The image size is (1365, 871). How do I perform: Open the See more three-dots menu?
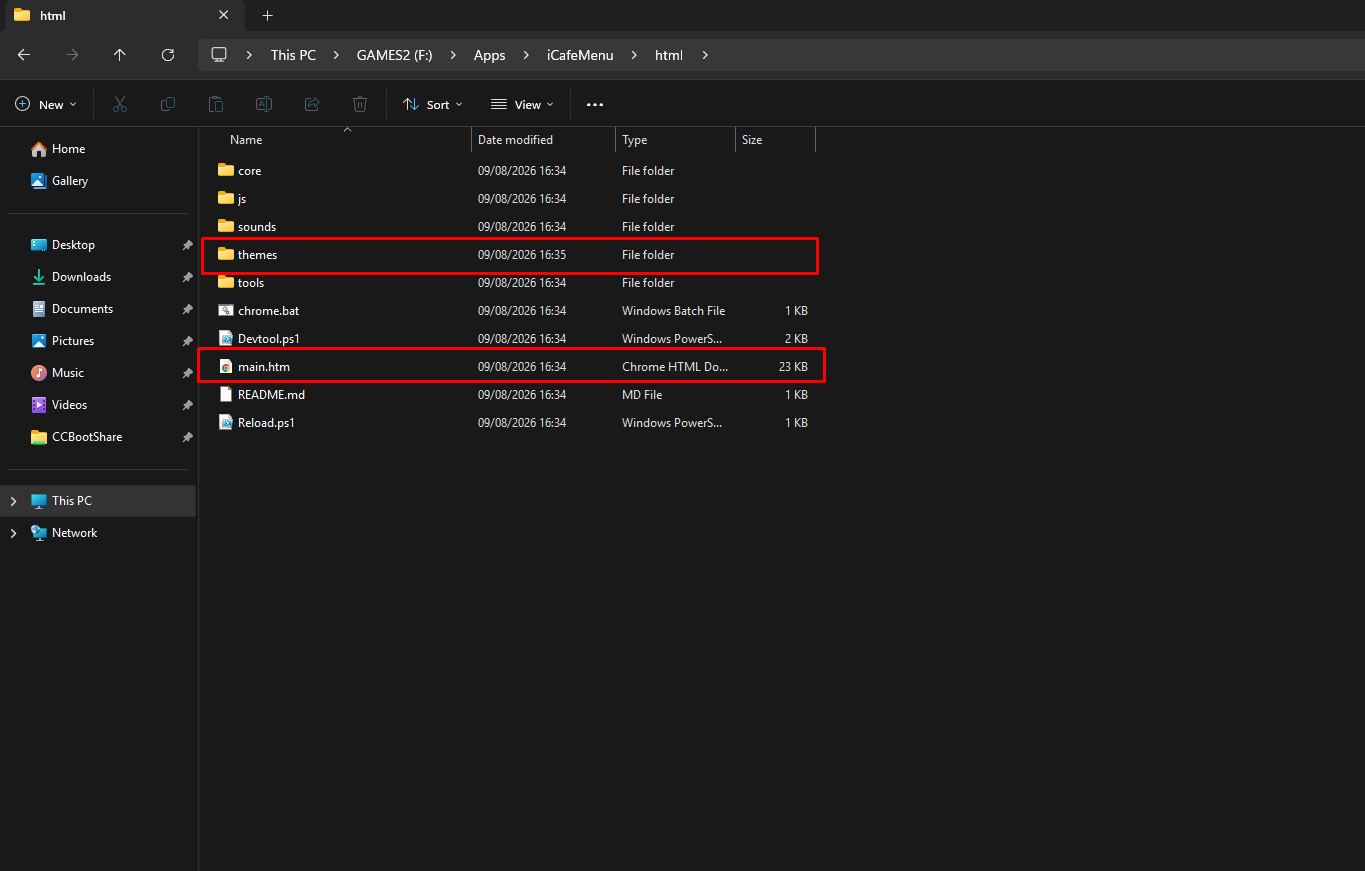pos(595,104)
